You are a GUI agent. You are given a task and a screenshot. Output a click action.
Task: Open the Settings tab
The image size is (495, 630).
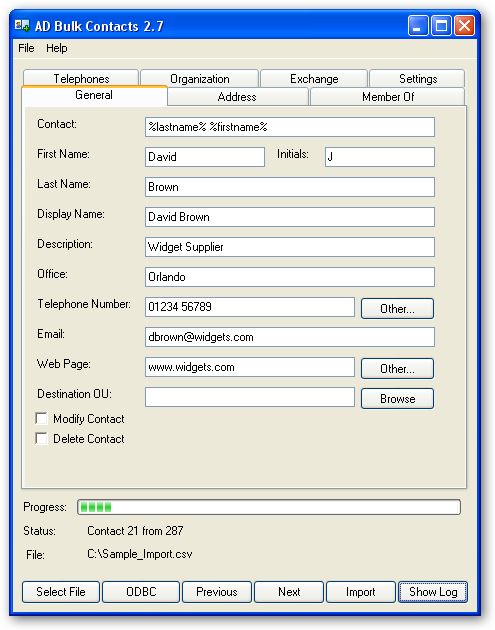click(x=418, y=78)
